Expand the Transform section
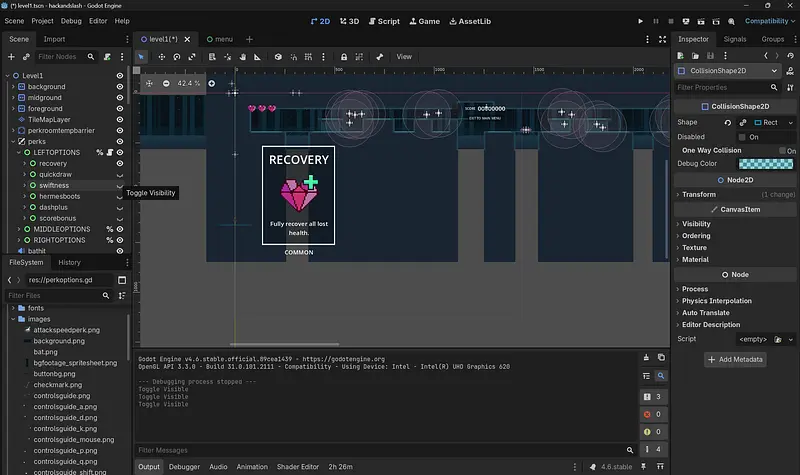800x475 pixels. (x=698, y=194)
